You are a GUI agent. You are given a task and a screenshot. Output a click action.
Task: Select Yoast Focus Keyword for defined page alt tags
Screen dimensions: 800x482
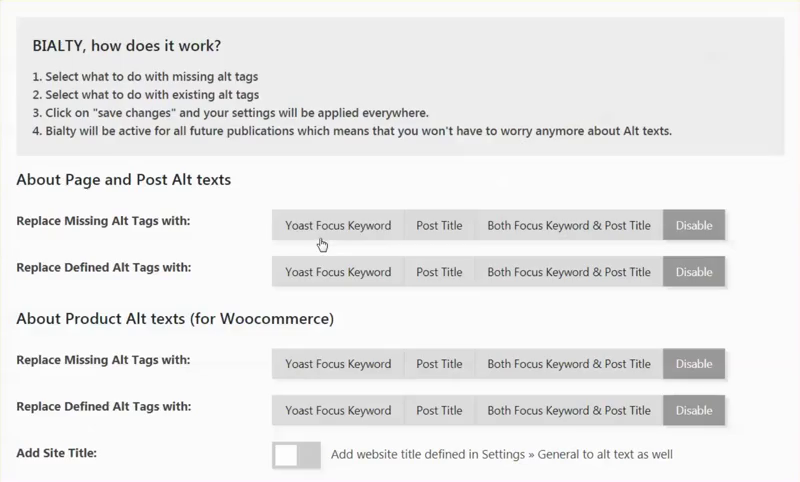(338, 271)
